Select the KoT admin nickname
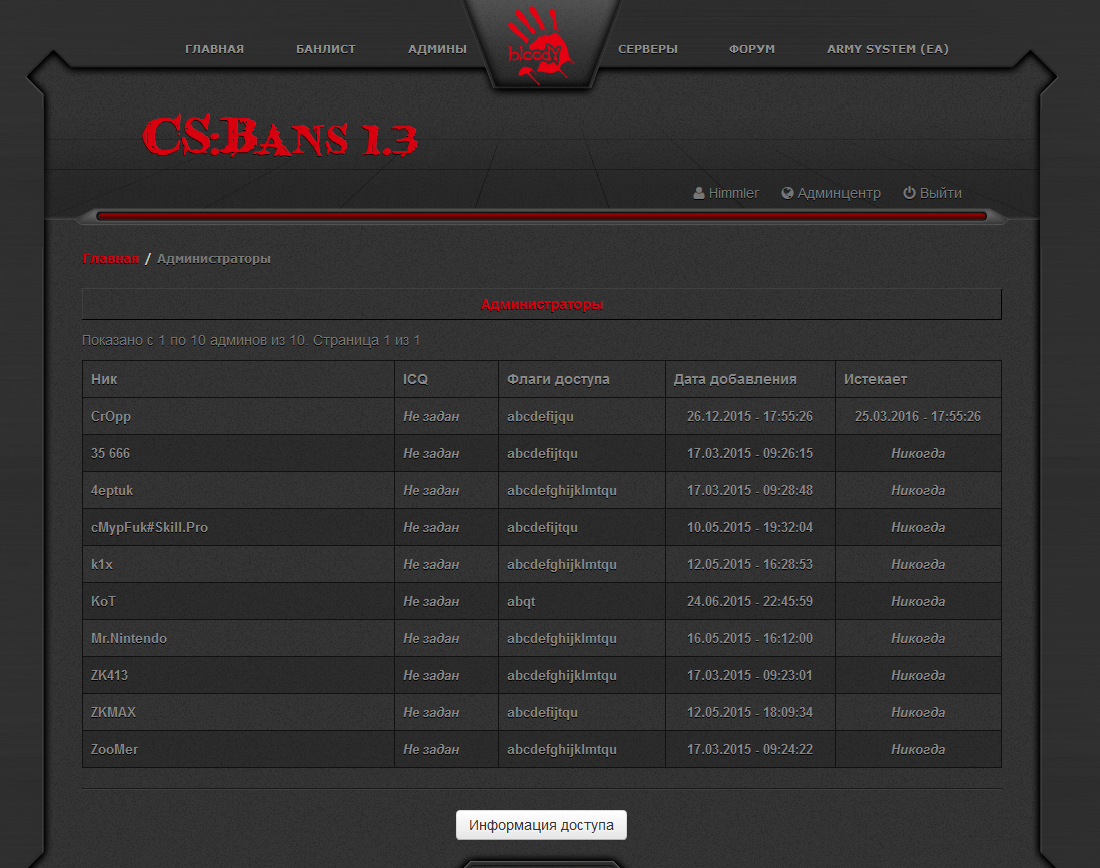 pyautogui.click(x=103, y=601)
